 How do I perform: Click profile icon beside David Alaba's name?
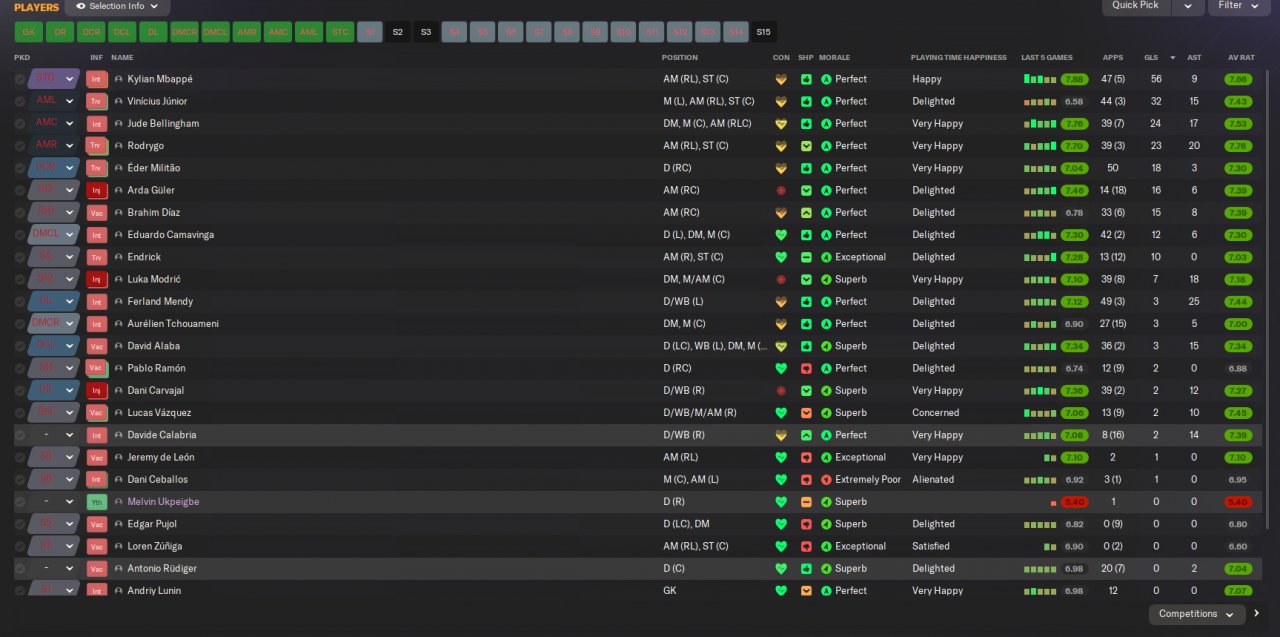(x=118, y=346)
